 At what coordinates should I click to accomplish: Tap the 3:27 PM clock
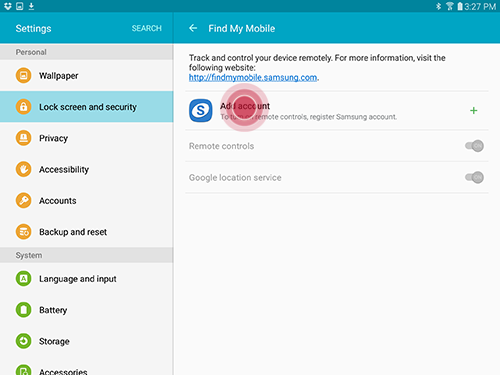(x=480, y=6)
